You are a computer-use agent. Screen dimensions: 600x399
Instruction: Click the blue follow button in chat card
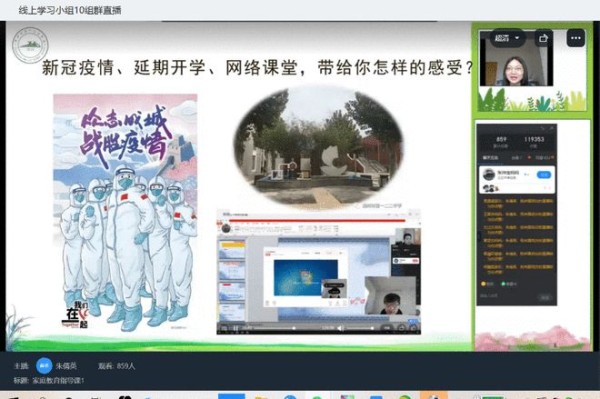[543, 175]
